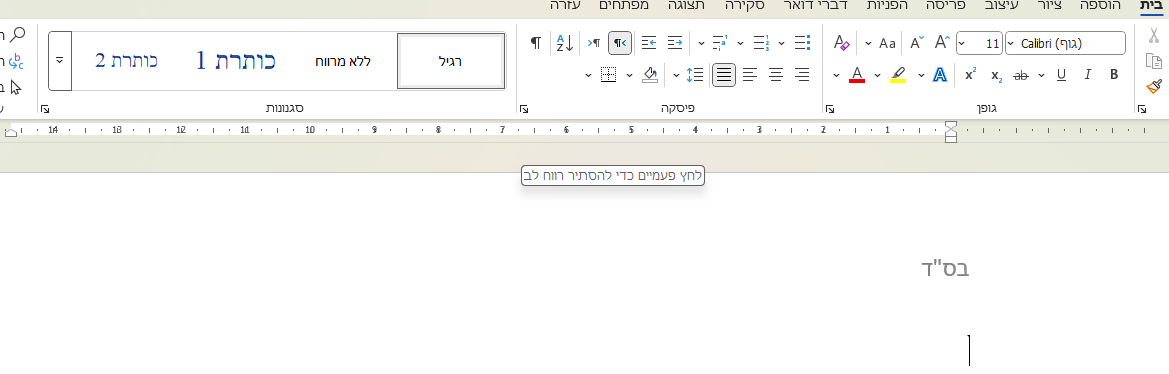Switch to the הפניות tab
The height and width of the screenshot is (374, 1169).
(x=886, y=5)
